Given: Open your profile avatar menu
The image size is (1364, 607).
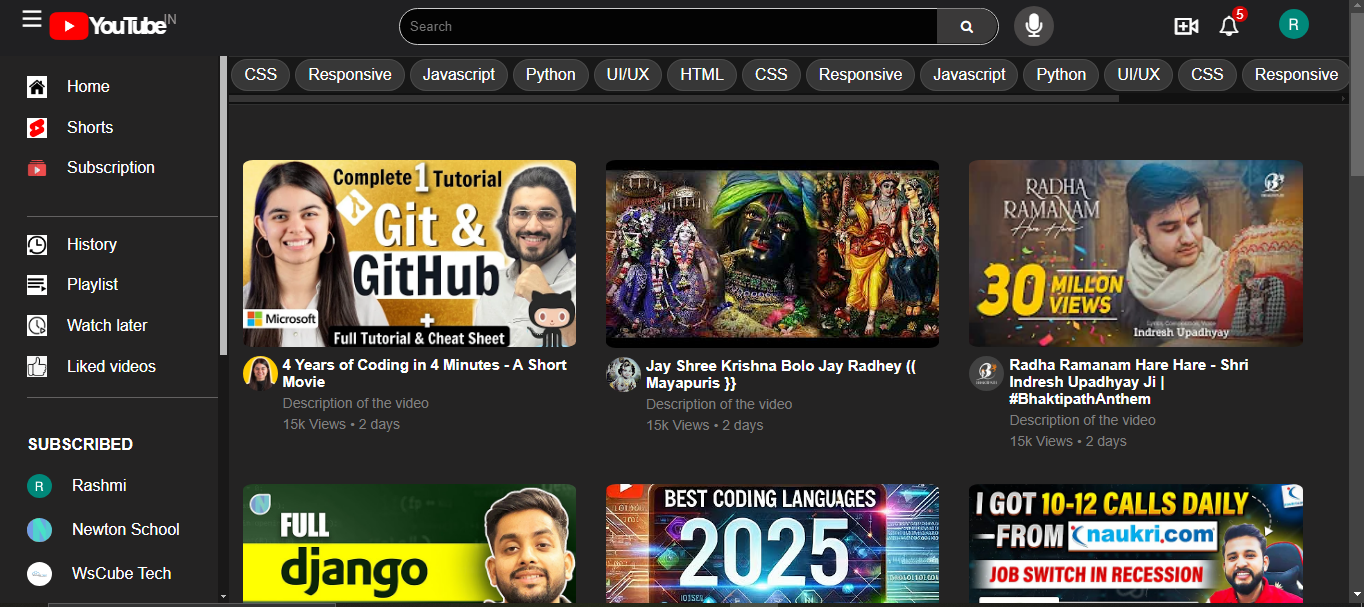Looking at the screenshot, I should 1293,22.
